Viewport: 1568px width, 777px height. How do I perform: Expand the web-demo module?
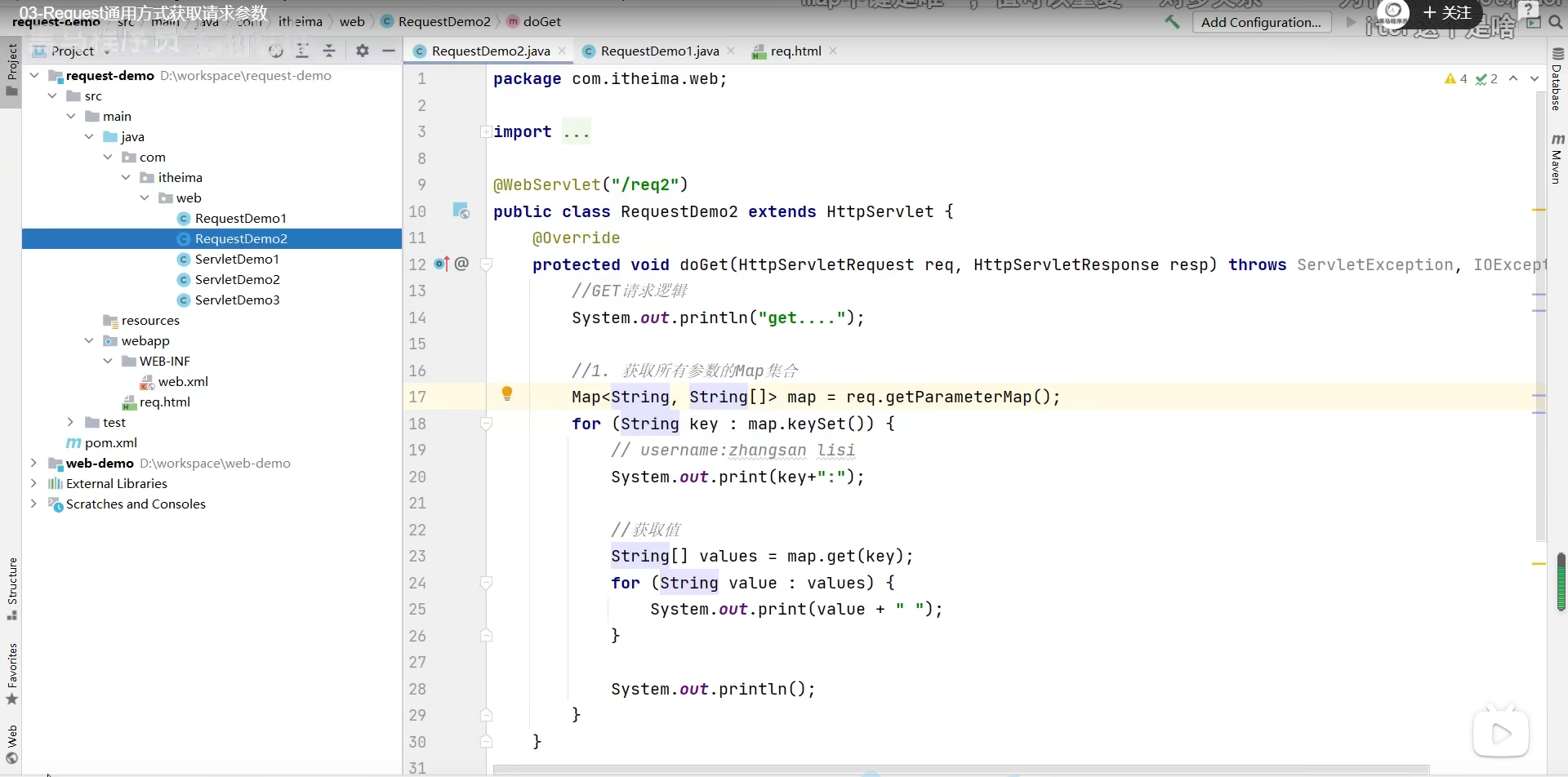[x=34, y=463]
